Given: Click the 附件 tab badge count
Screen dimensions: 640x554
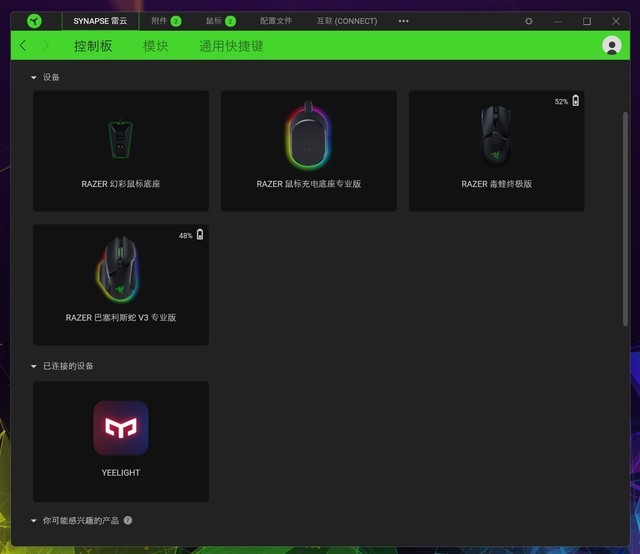Looking at the screenshot, I should [176, 21].
